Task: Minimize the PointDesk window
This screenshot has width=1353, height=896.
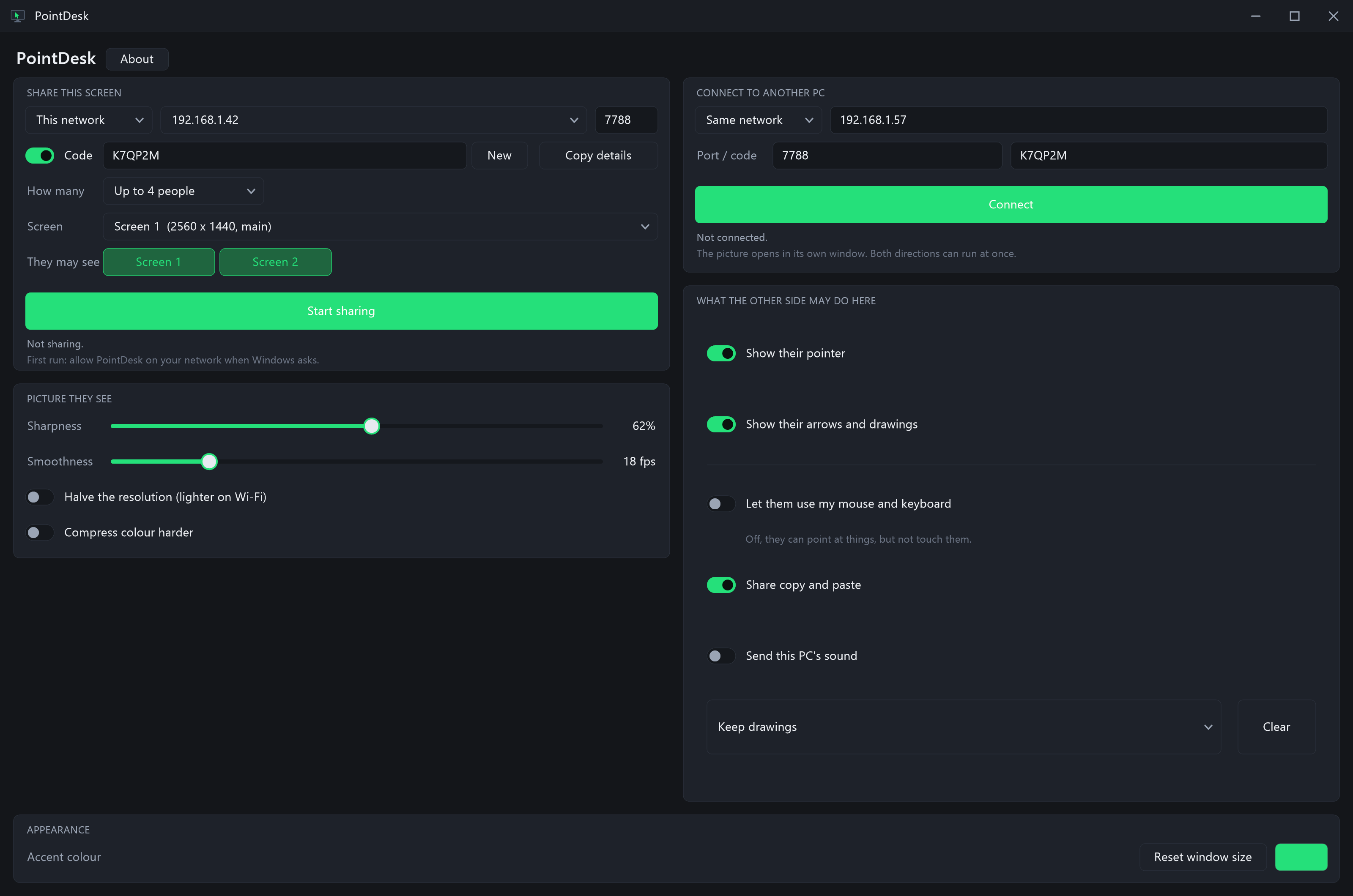Action: point(1256,16)
